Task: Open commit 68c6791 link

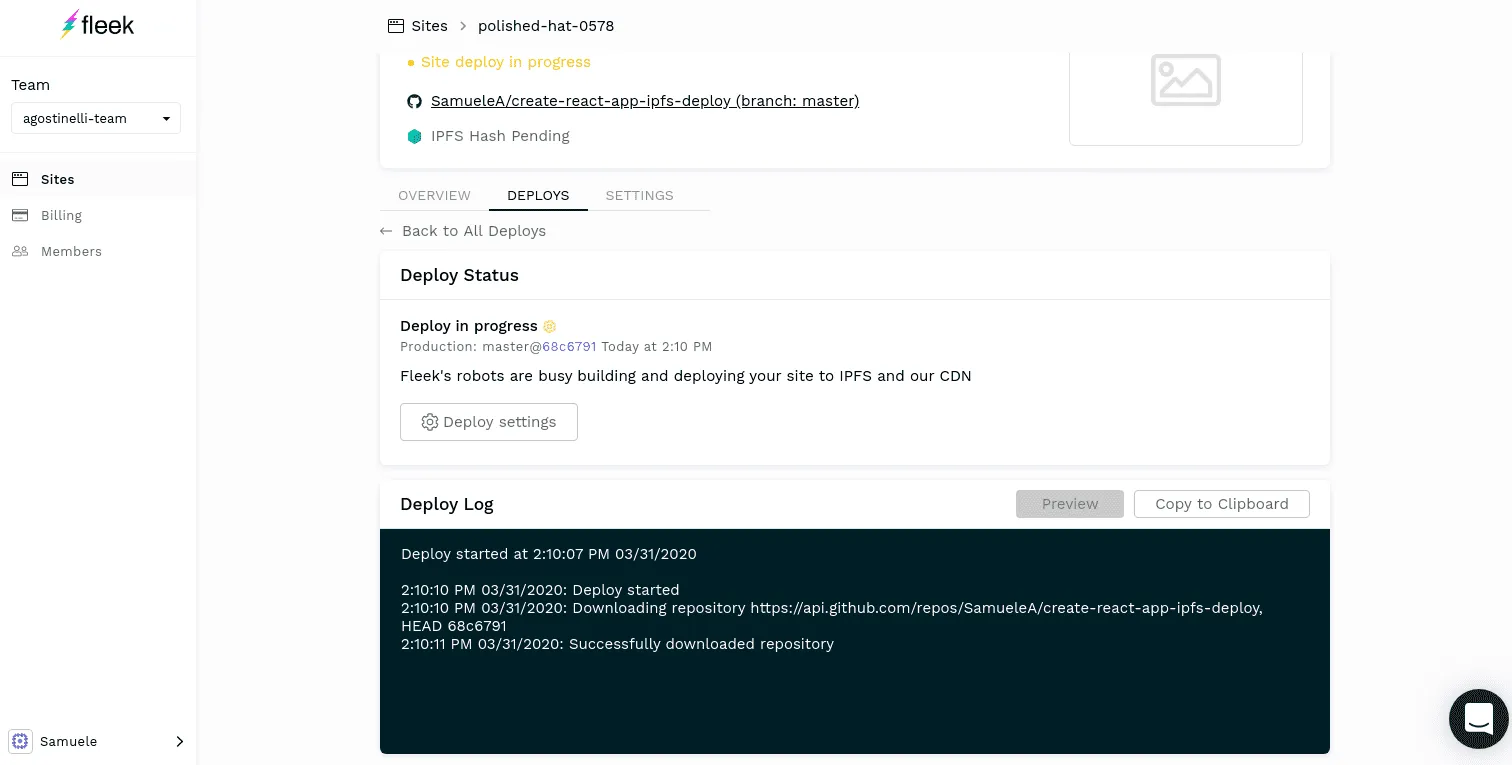Action: 569,347
